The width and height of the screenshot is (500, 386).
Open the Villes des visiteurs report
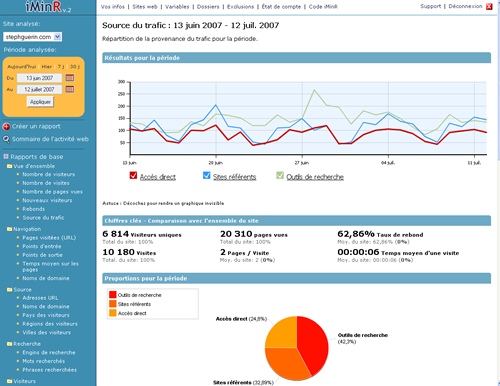[47, 333]
